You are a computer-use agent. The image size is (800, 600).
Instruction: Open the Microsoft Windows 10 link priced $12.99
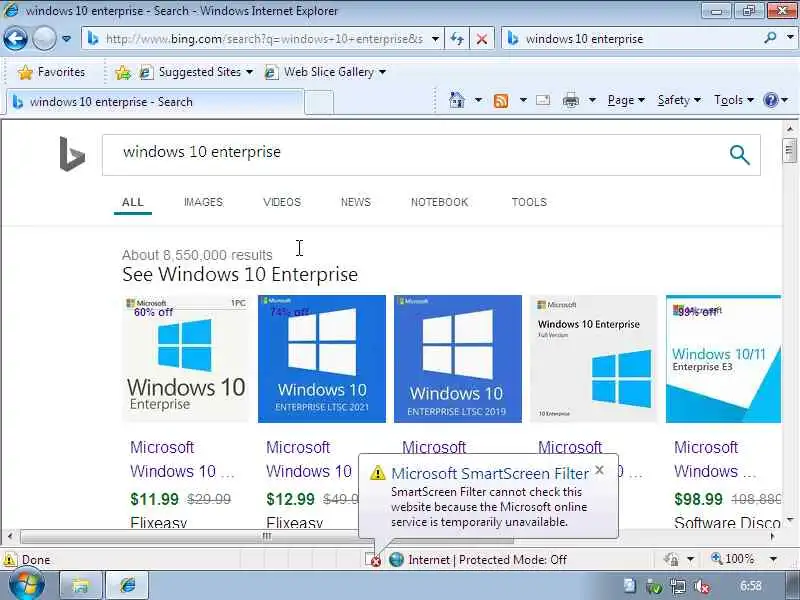coord(309,459)
